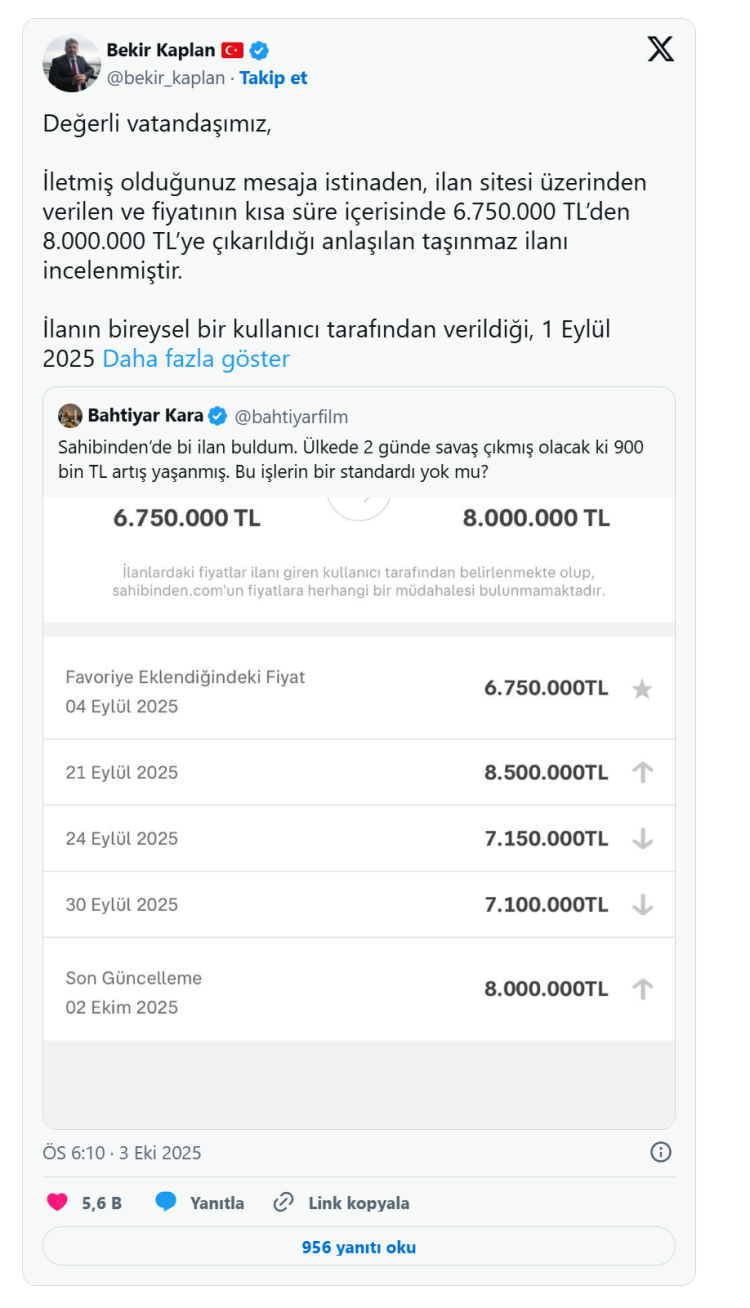
Task: Open the 956 yanıtı oku replies button
Action: tap(359, 1247)
